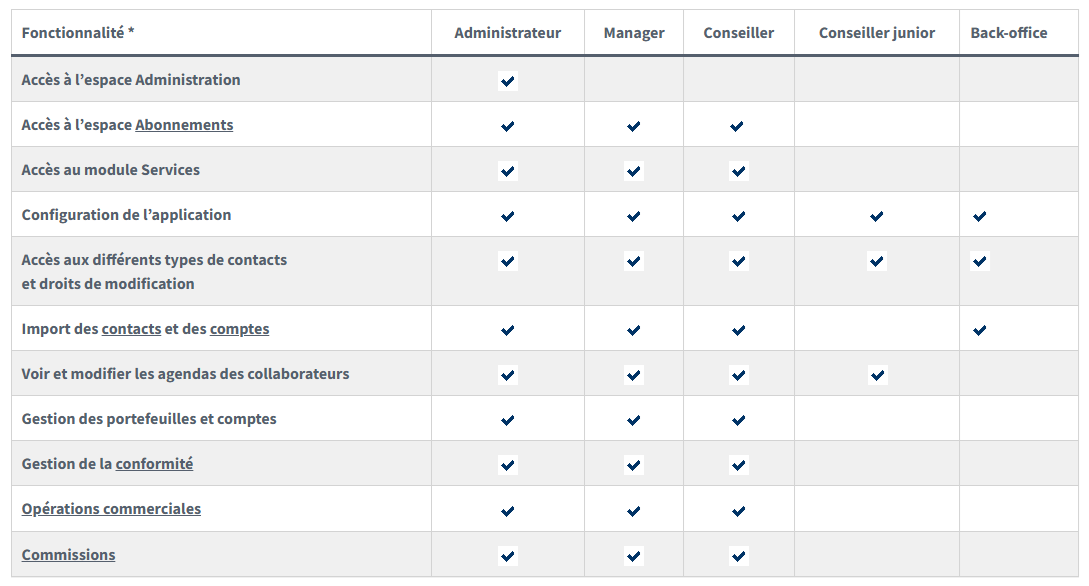Click Conseiller checkmark in Commissions row
1089x586 pixels.
pos(738,556)
